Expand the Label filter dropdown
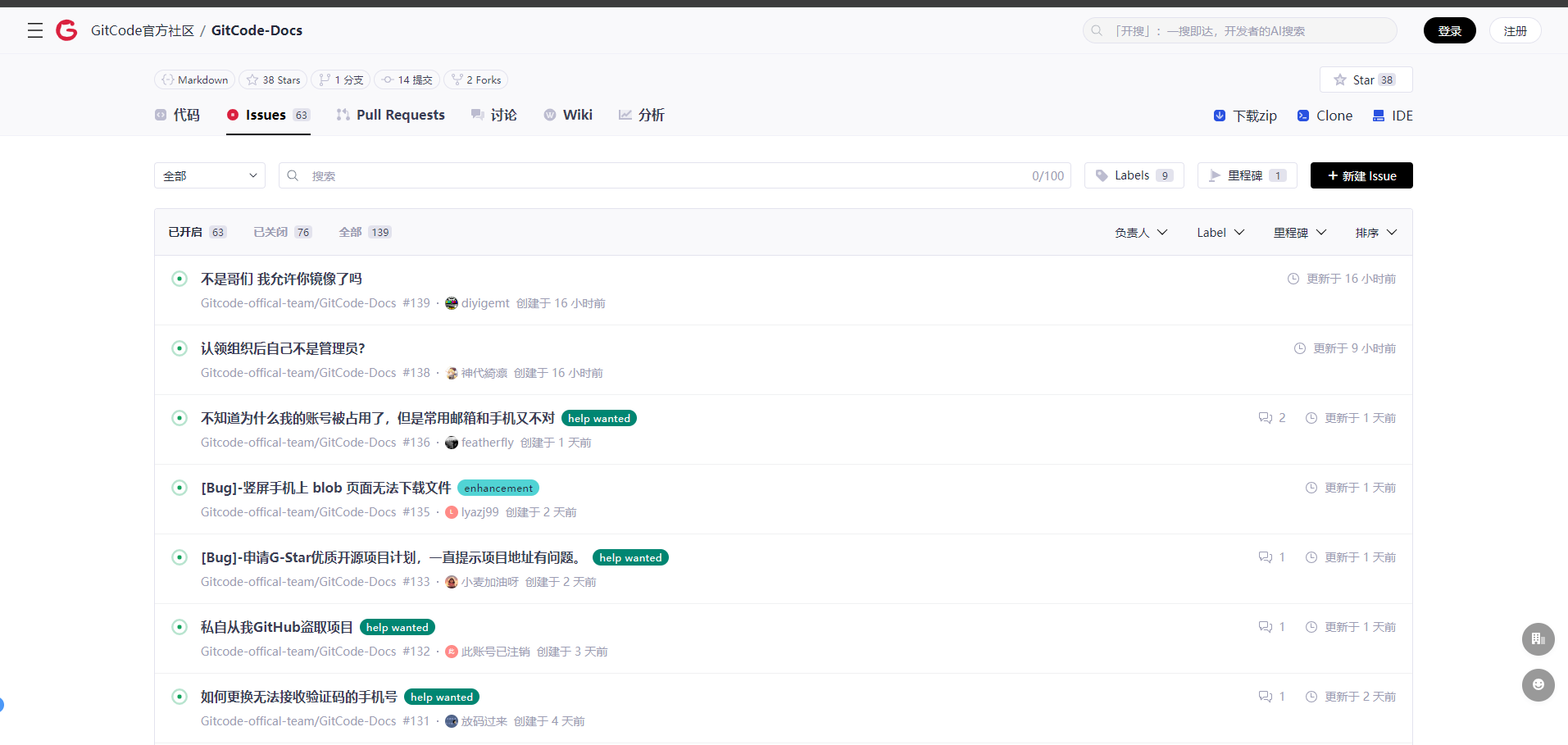 [1220, 233]
